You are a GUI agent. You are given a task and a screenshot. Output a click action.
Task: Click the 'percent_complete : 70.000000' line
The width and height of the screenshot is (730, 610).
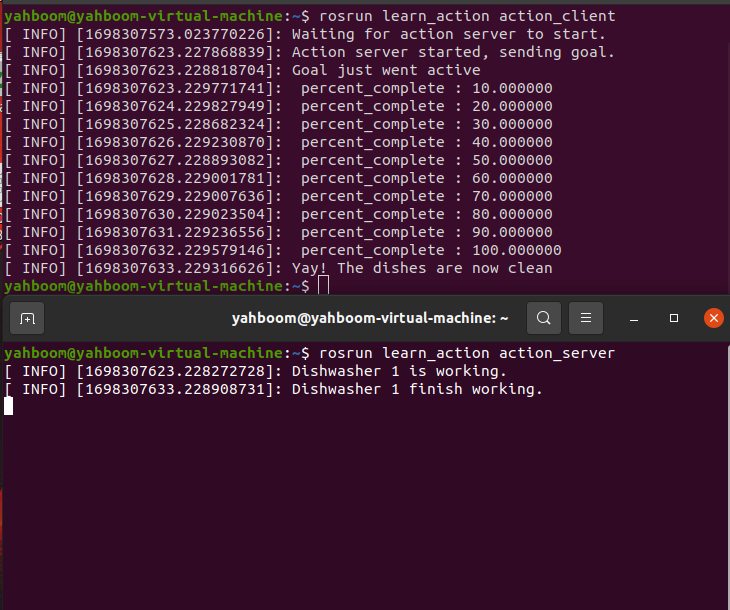278,197
